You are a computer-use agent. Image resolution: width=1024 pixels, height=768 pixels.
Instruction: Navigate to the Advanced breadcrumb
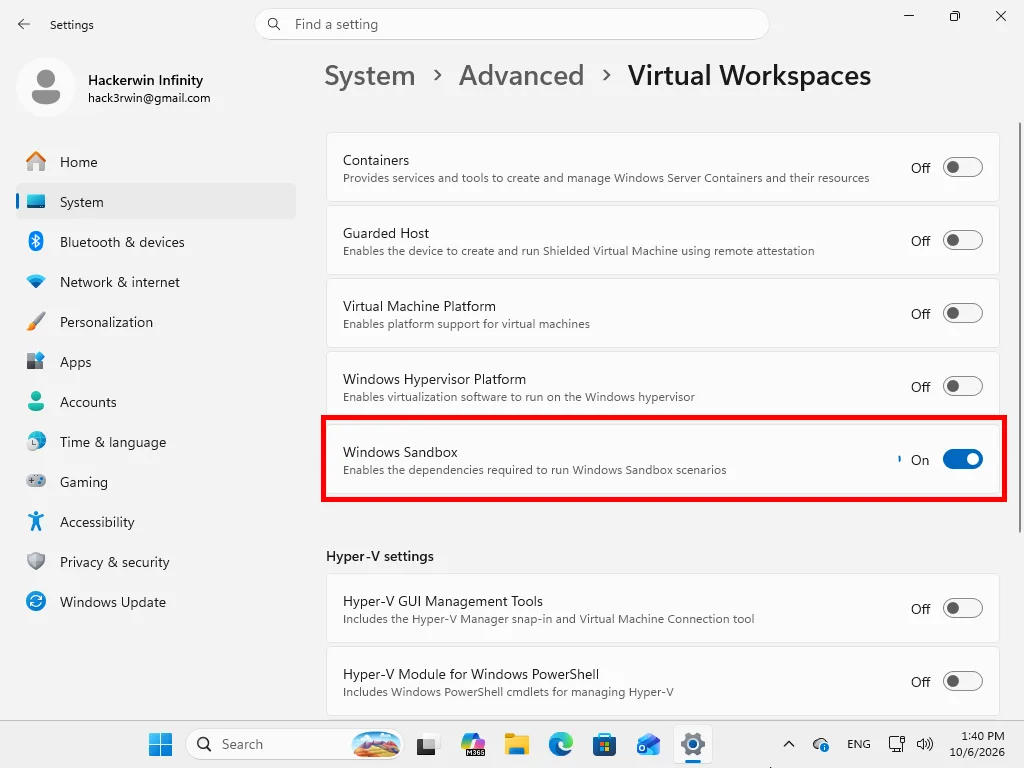pos(521,76)
